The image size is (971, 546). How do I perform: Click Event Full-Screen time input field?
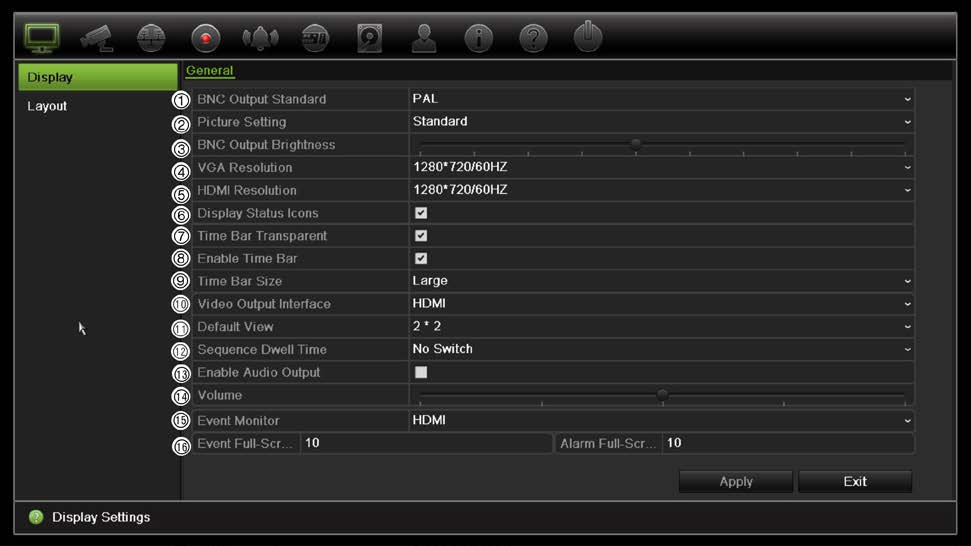pos(426,443)
